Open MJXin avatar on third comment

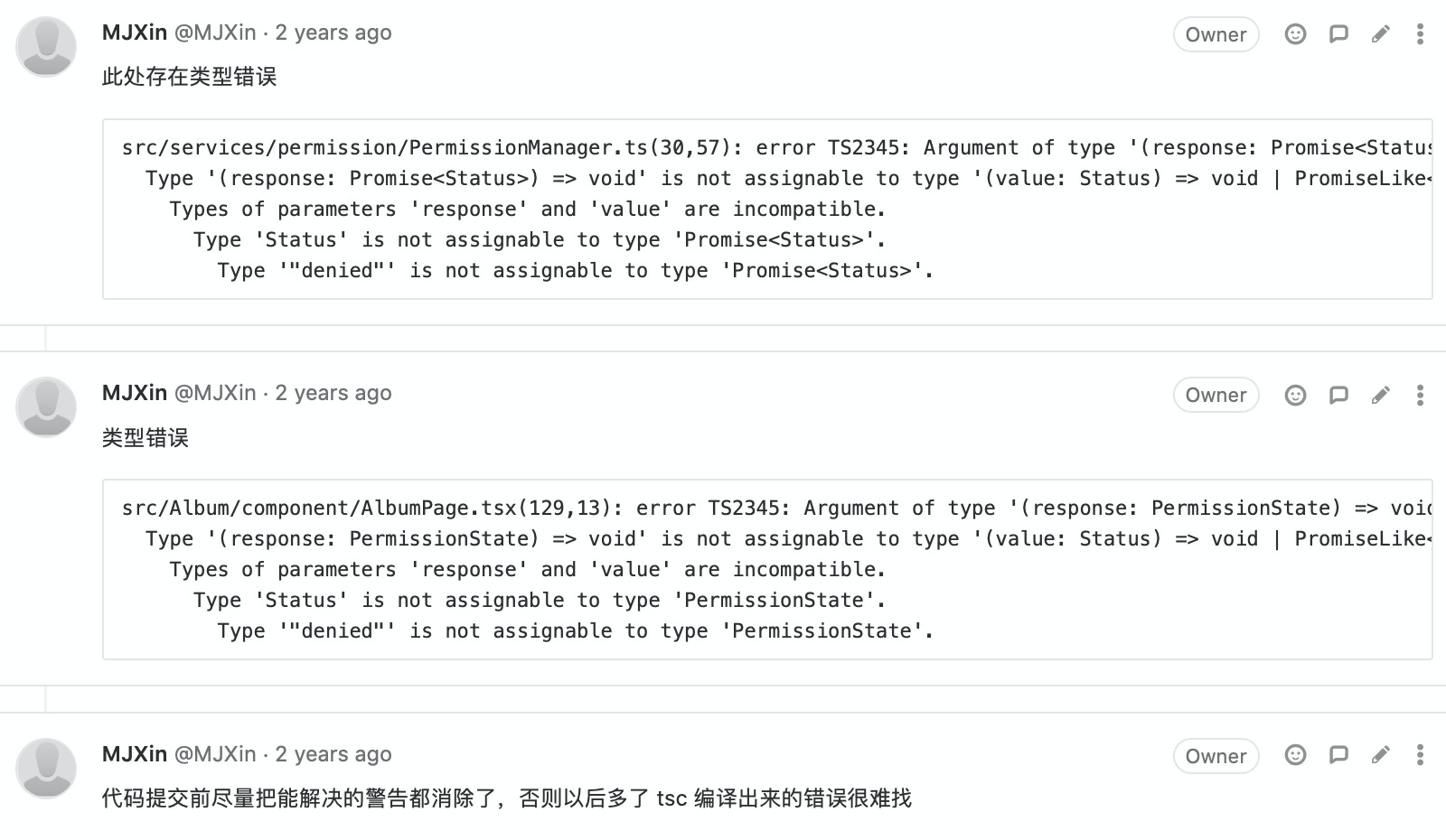(x=46, y=769)
